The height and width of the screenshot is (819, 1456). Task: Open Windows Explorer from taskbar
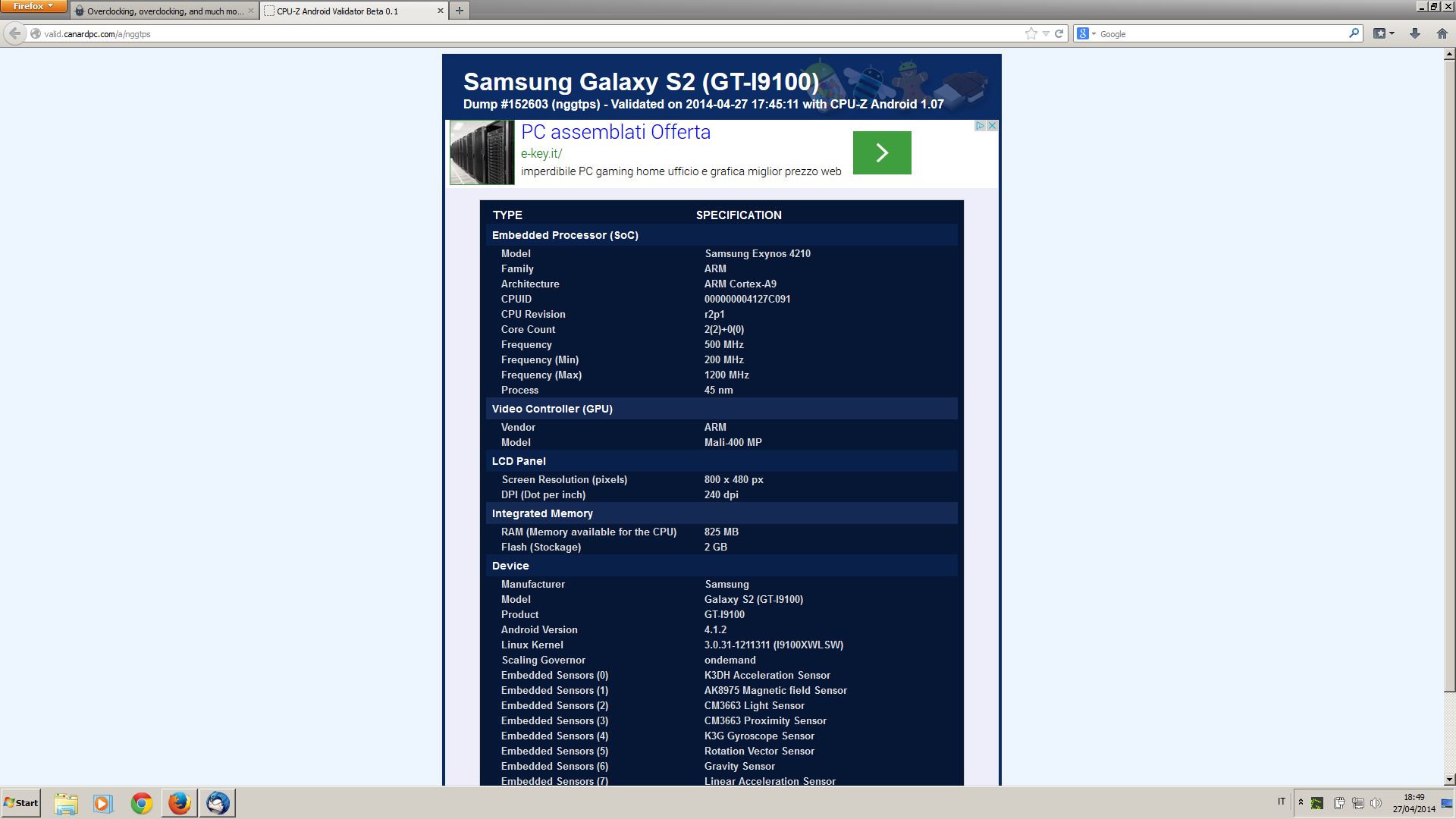point(66,803)
